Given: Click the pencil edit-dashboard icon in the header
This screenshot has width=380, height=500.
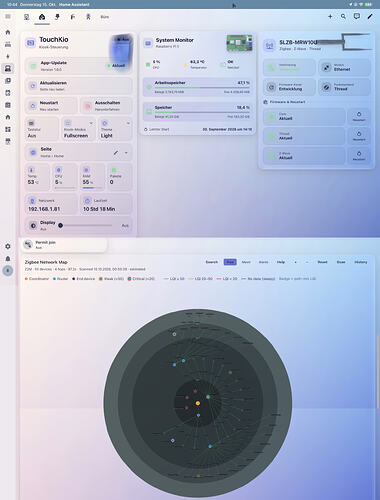Looking at the screenshot, I should pyautogui.click(x=370, y=16).
